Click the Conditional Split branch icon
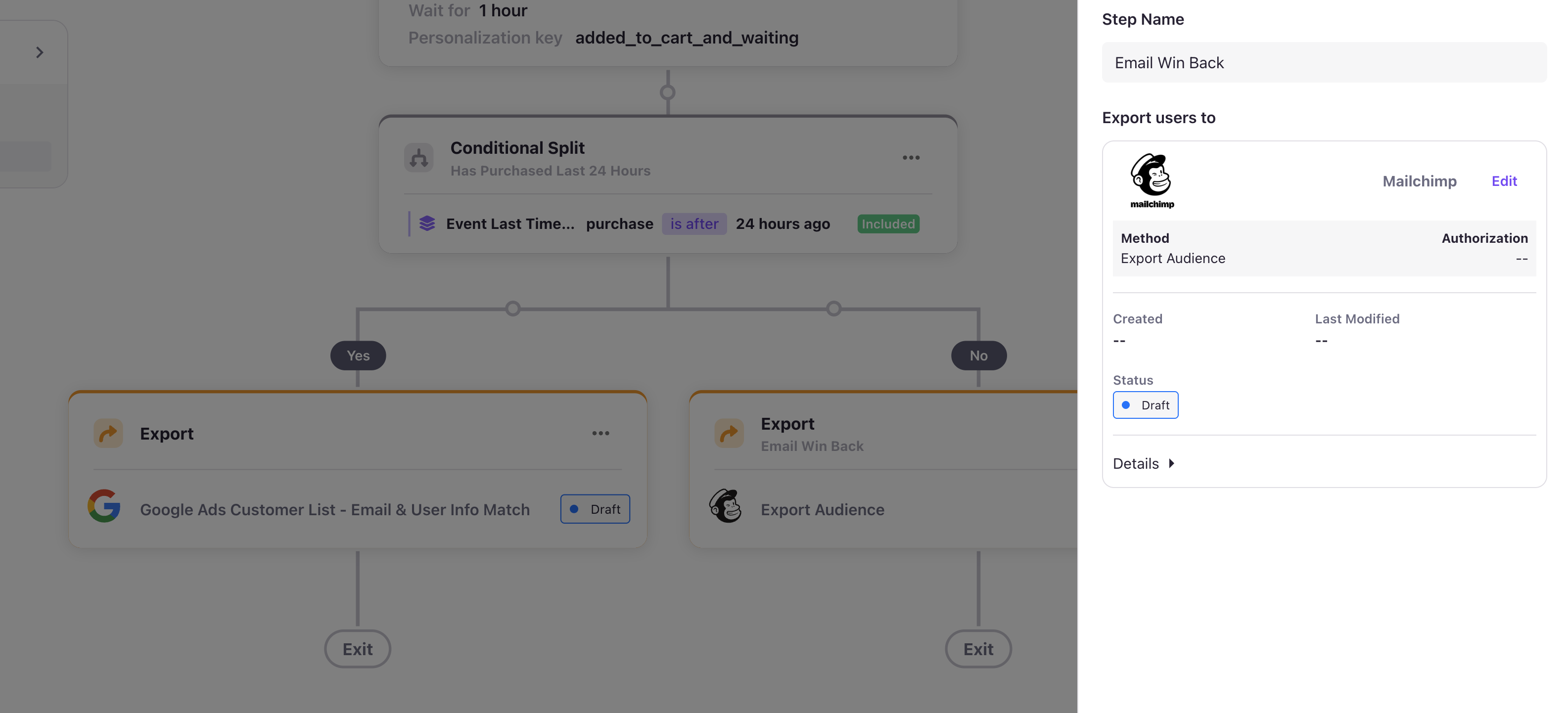The width and height of the screenshot is (1568, 713). (x=418, y=158)
